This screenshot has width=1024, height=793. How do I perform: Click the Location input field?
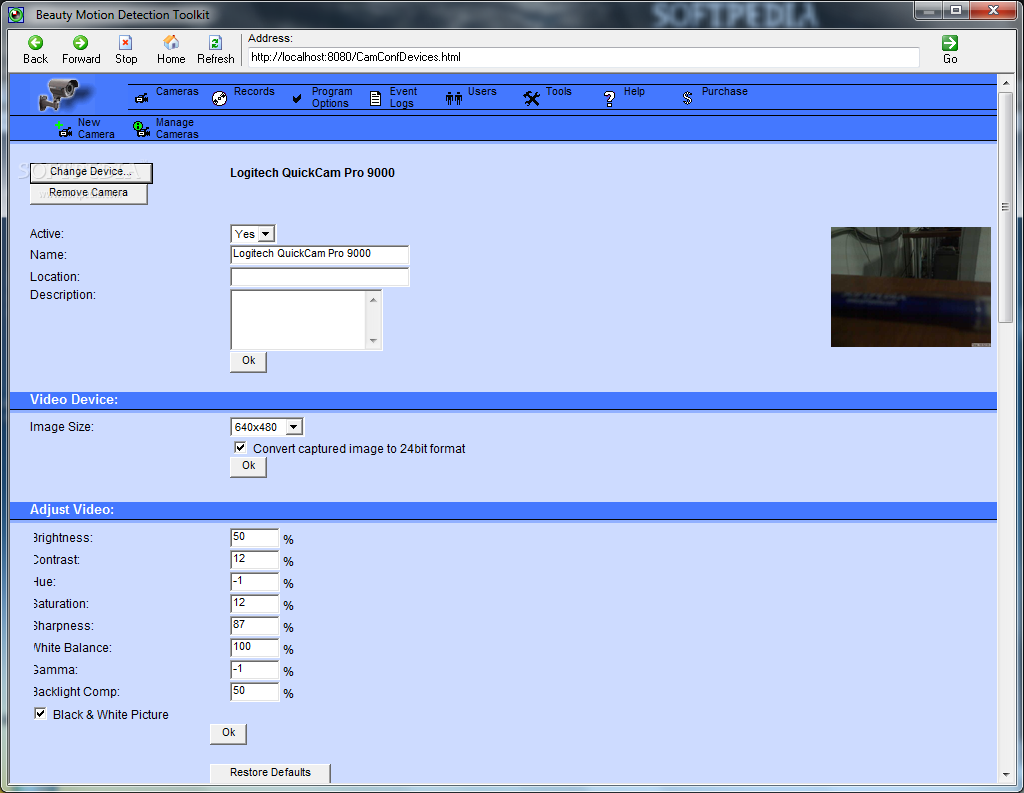[x=319, y=277]
